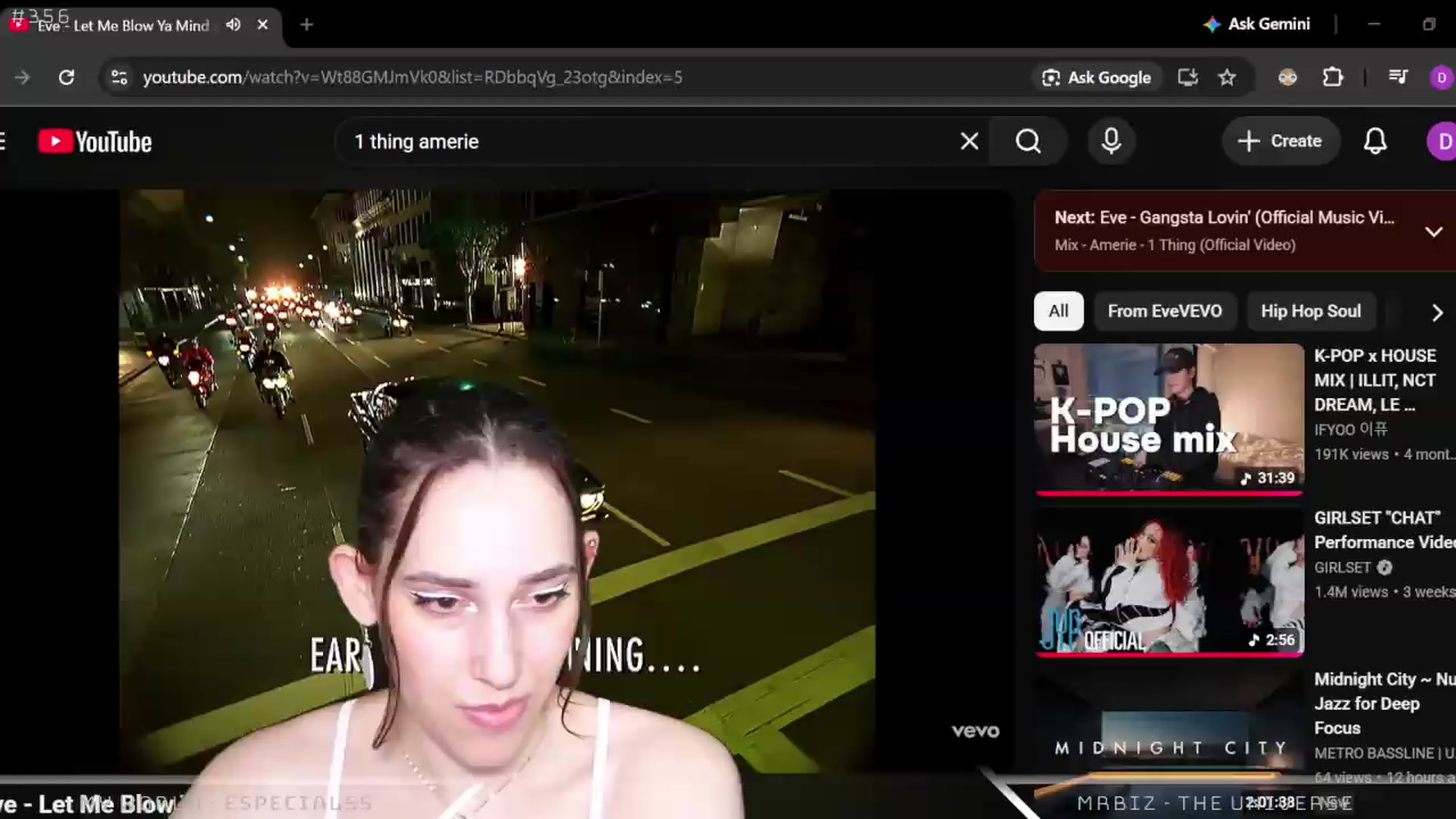The image size is (1456, 819).
Task: Open the extensions puzzle icon
Action: coord(1332,77)
